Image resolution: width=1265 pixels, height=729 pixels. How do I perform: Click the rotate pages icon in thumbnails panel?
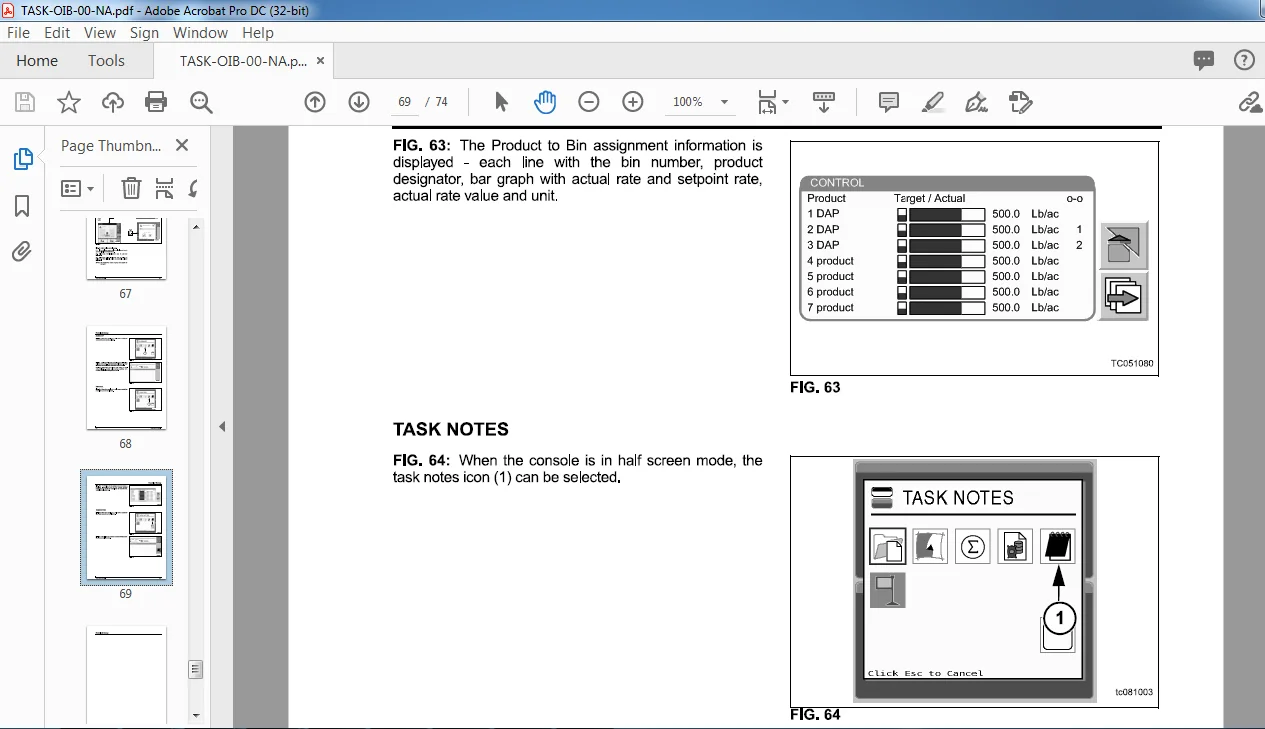(192, 188)
